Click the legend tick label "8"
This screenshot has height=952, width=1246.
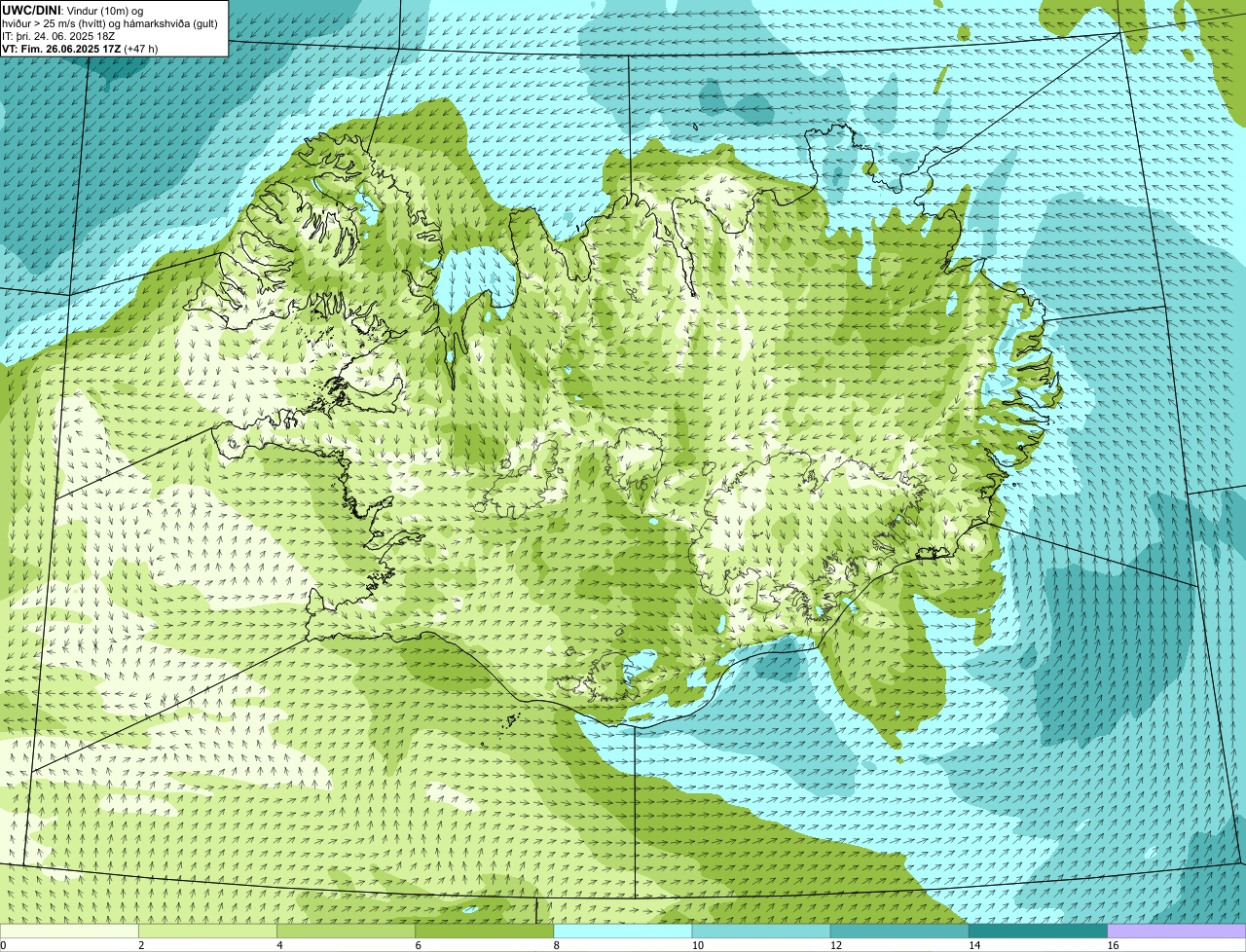coord(556,945)
